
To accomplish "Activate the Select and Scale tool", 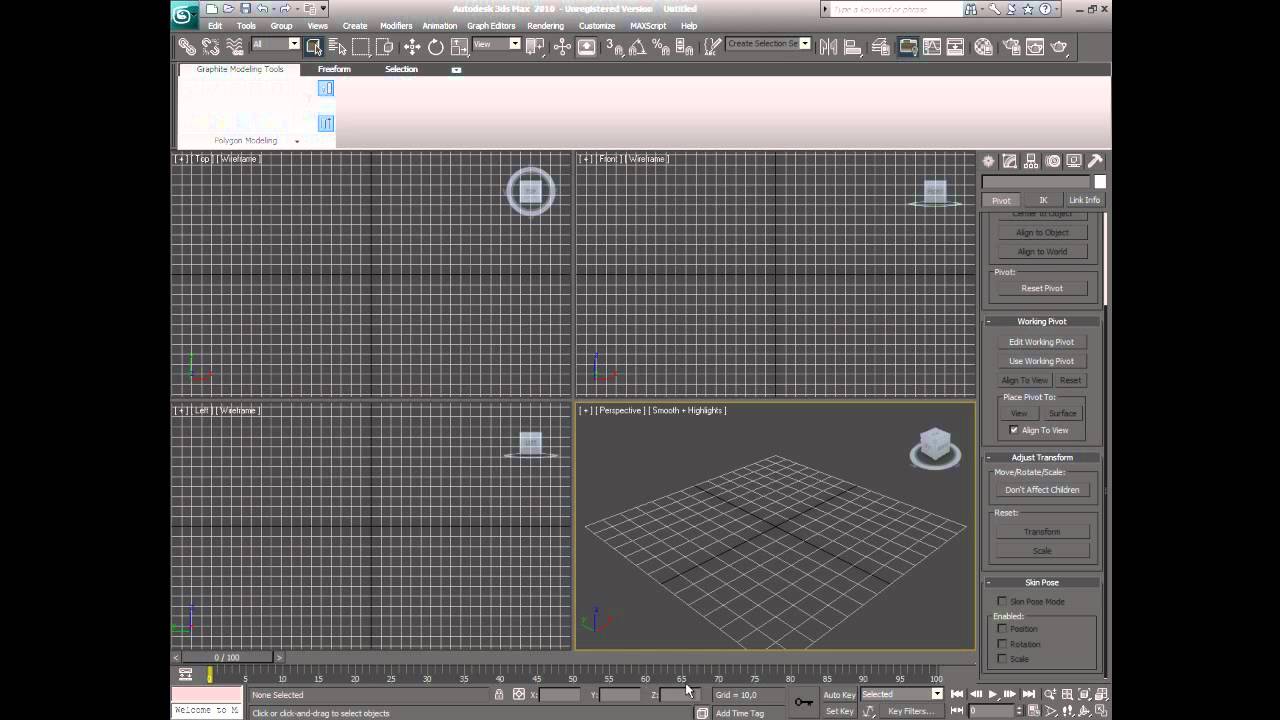I will (x=459, y=46).
